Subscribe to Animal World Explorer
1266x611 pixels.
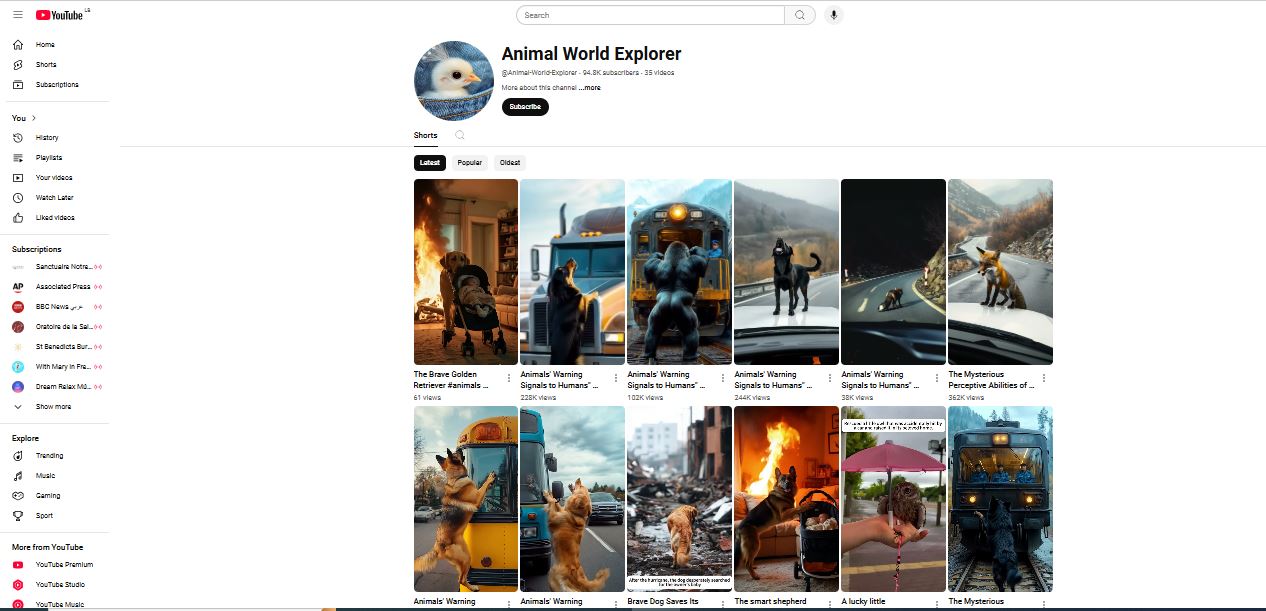tap(525, 107)
